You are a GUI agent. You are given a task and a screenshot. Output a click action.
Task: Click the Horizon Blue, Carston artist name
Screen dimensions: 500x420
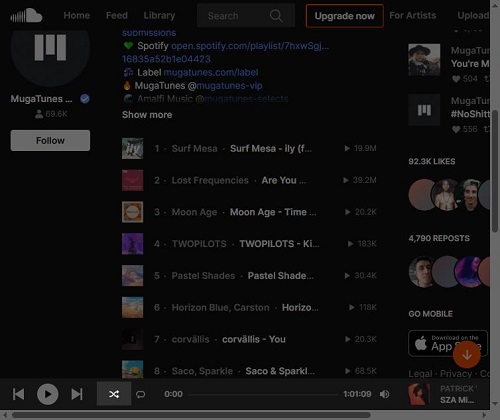click(220, 307)
